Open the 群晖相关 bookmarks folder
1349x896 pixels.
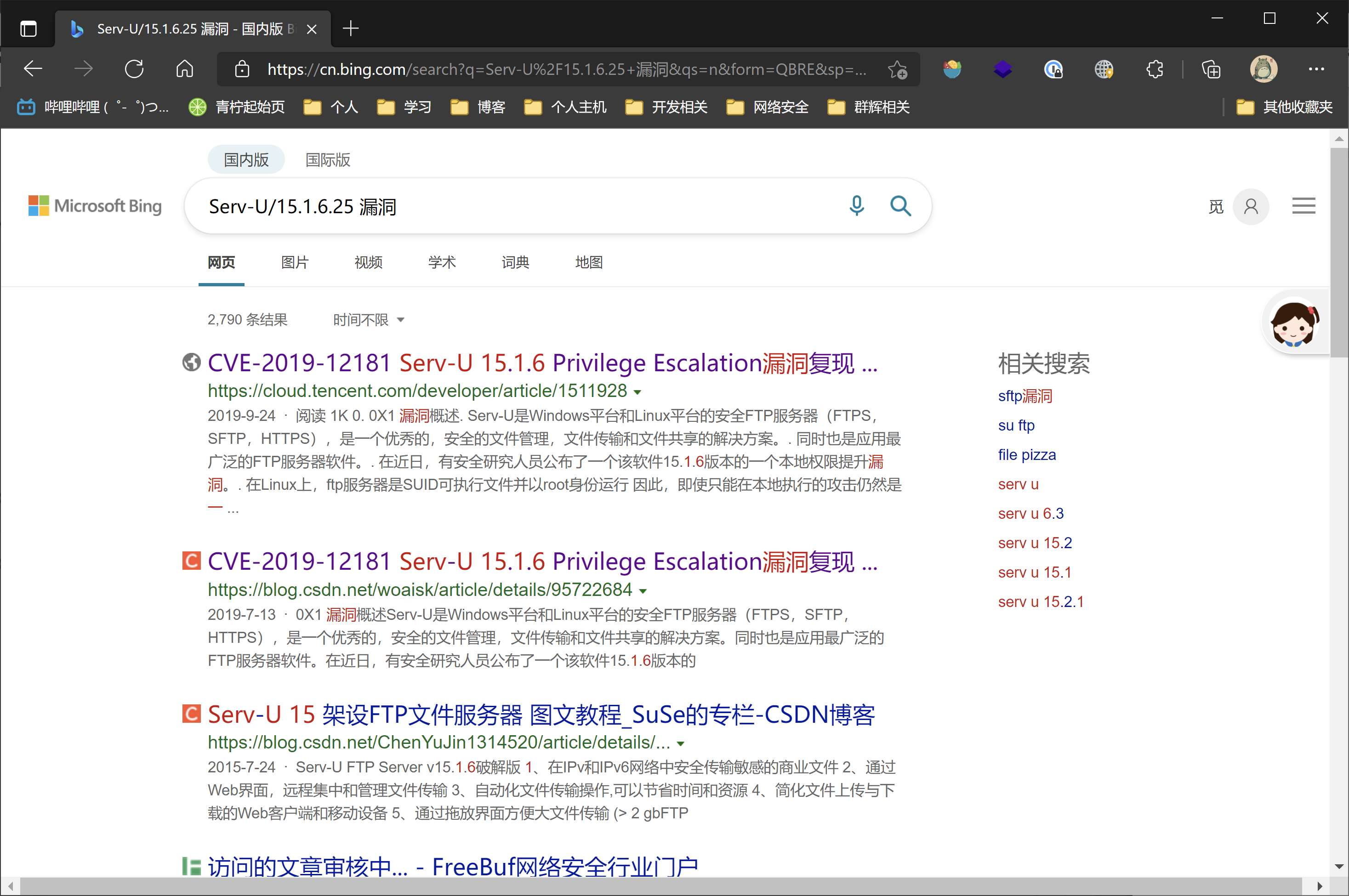coord(869,107)
